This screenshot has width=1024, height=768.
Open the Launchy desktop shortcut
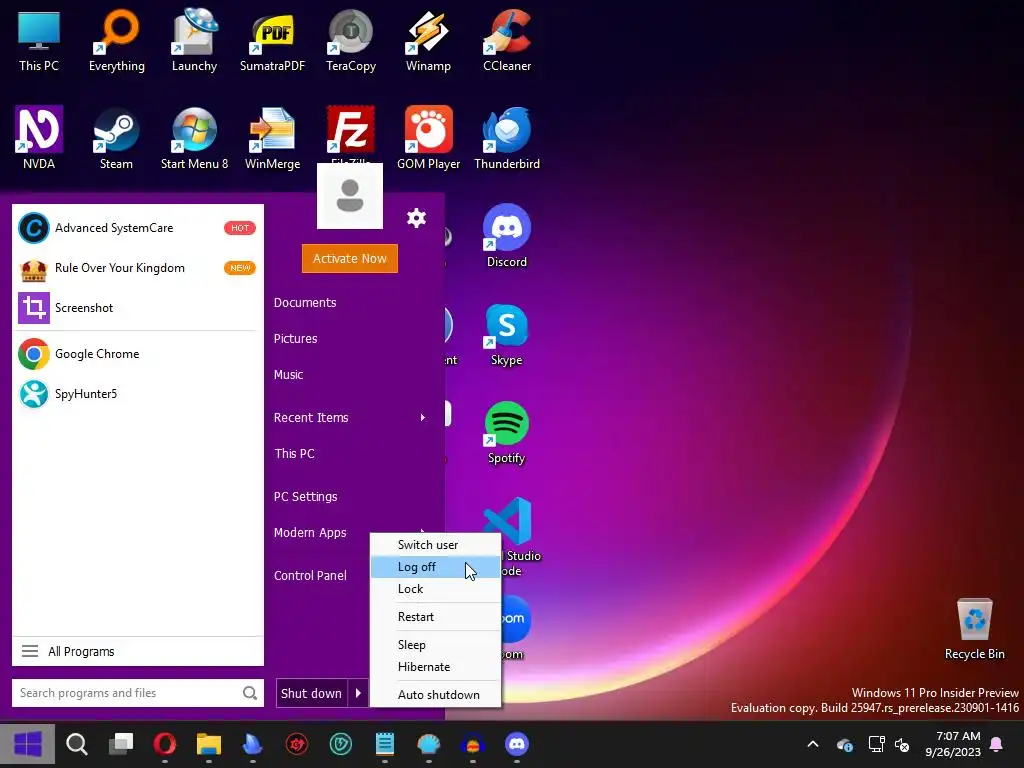[194, 40]
